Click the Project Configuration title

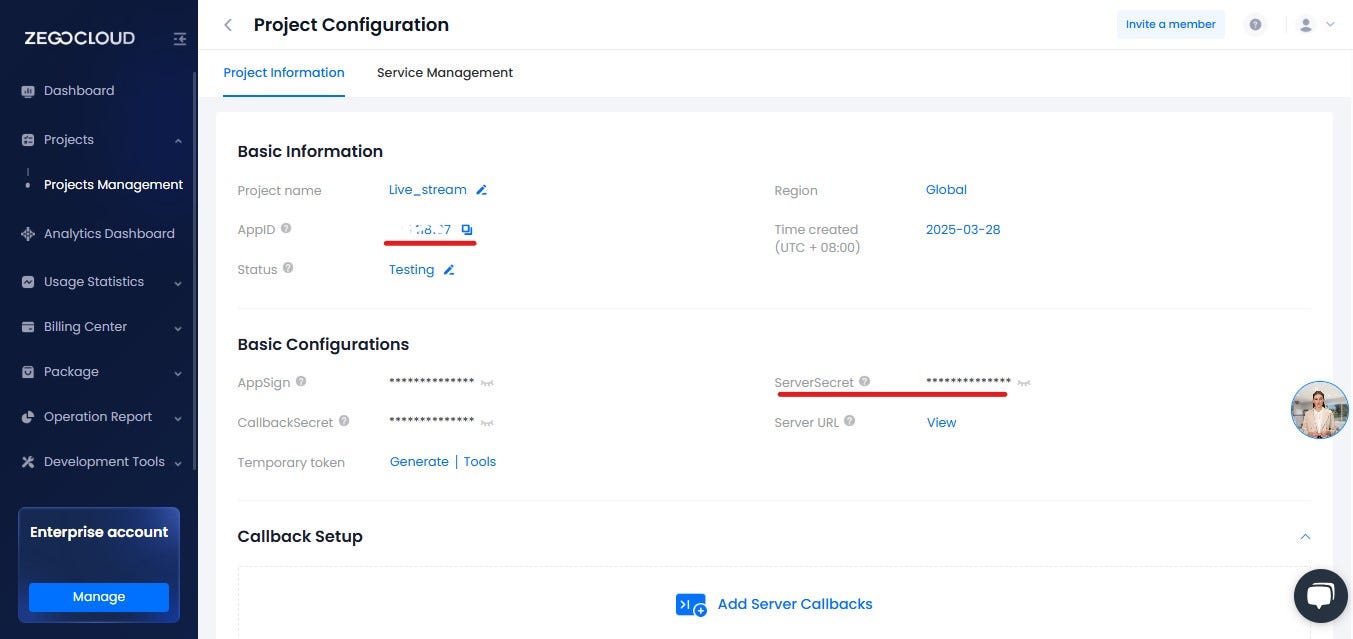point(351,25)
